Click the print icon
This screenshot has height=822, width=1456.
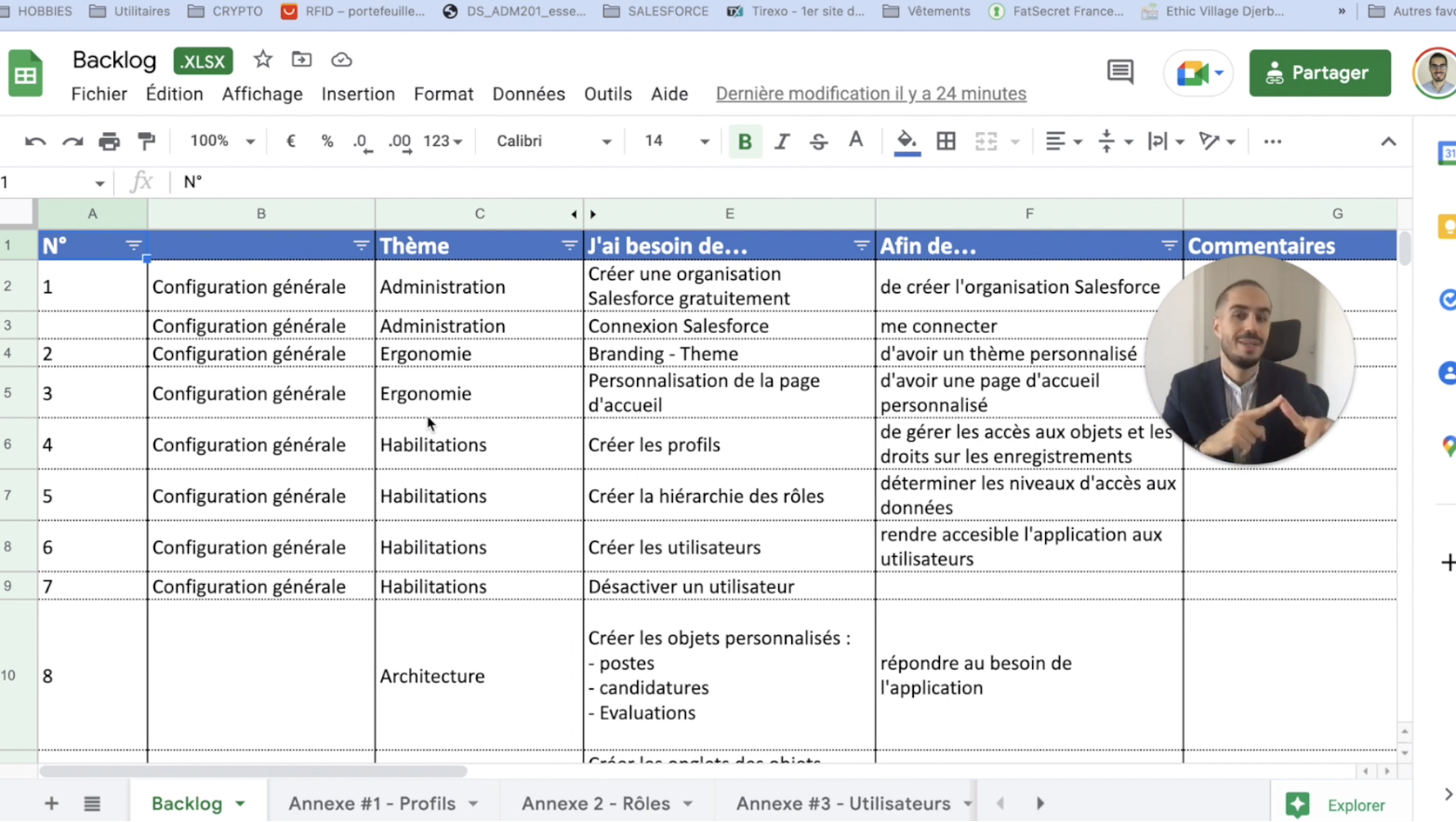pyautogui.click(x=109, y=141)
